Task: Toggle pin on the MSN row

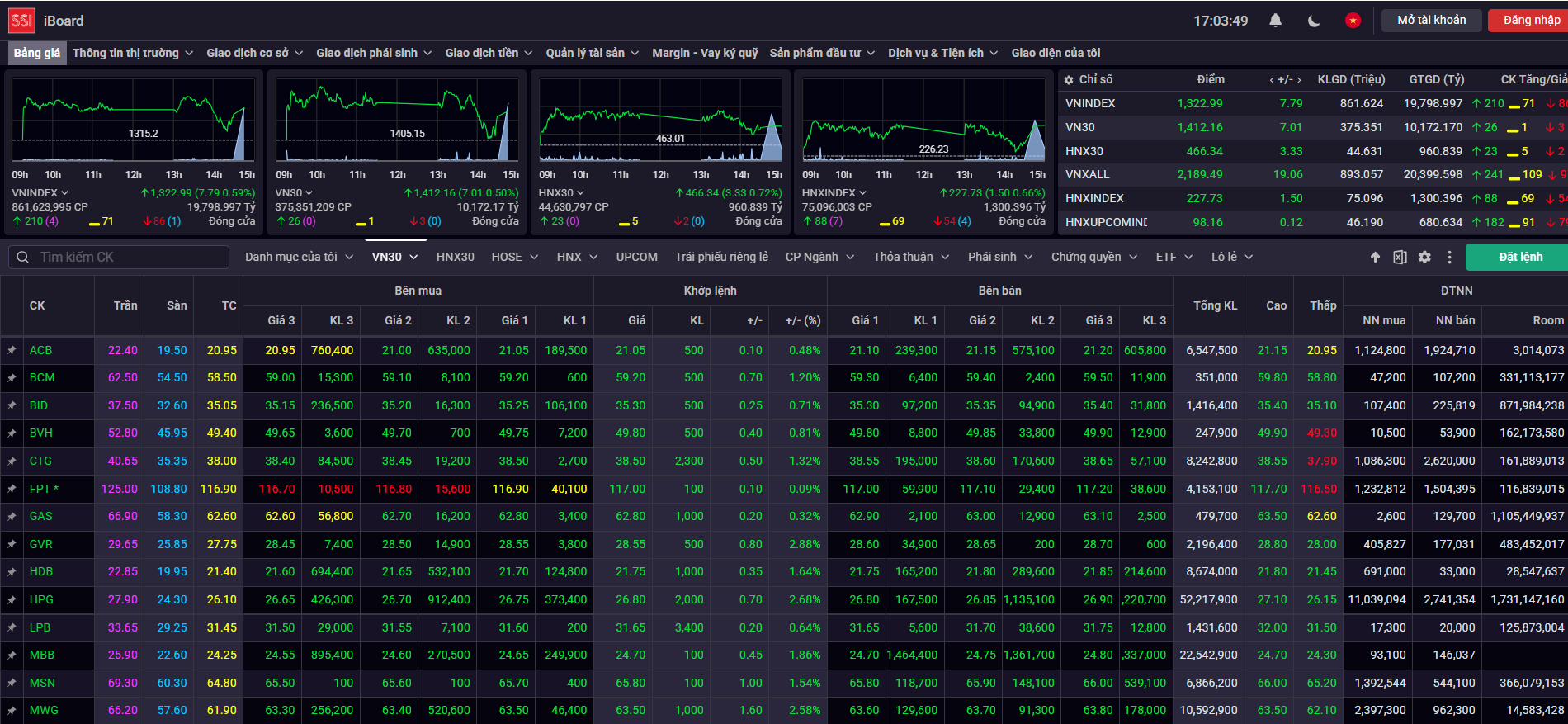Action: pos(12,684)
